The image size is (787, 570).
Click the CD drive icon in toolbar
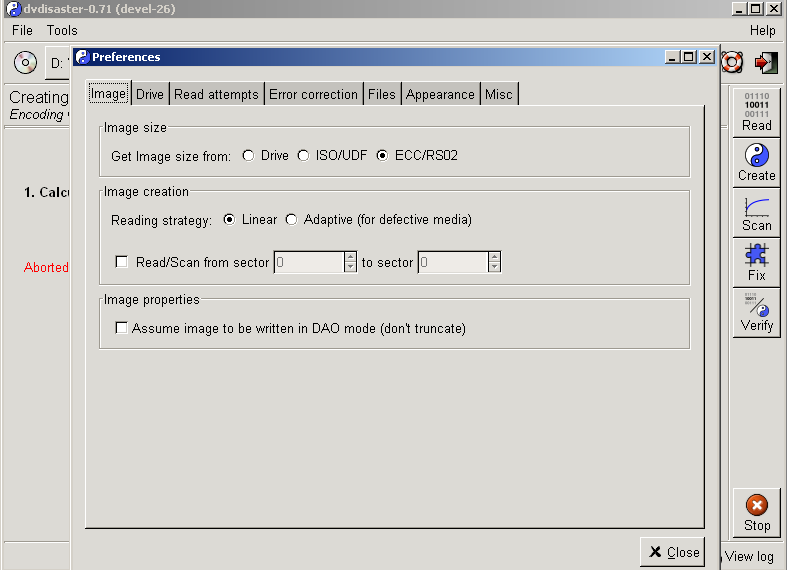pyautogui.click(x=25, y=63)
